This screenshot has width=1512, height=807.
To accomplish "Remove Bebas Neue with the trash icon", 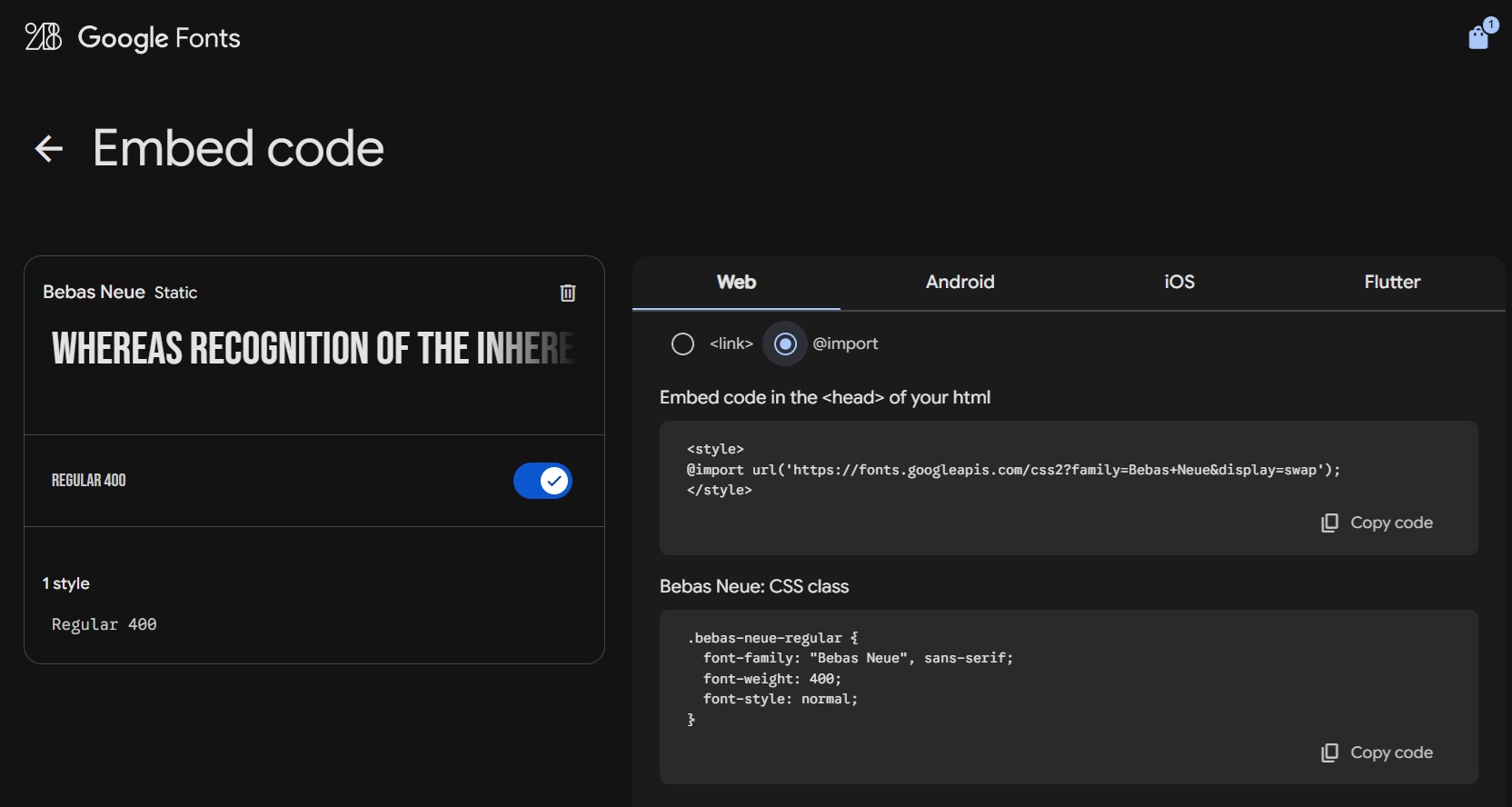I will (x=568, y=293).
